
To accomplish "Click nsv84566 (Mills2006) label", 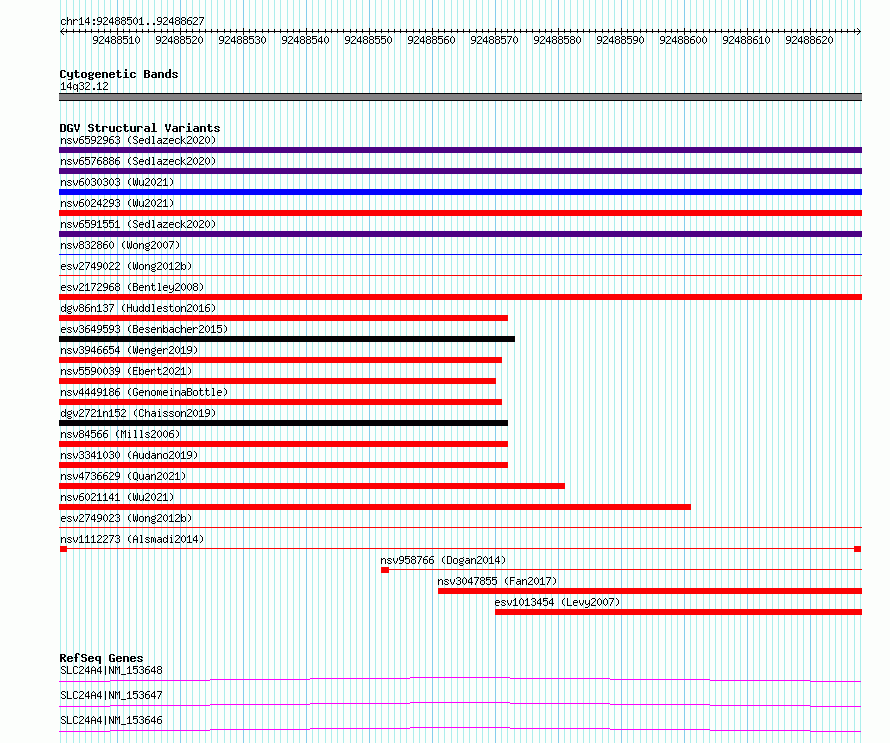I will [x=120, y=434].
